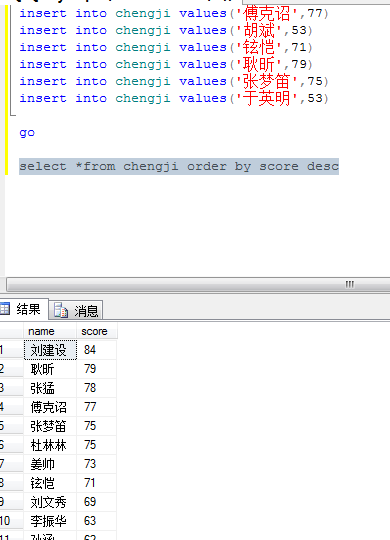390x540 pixels.
Task: Select score cell 77
Action: [96, 407]
